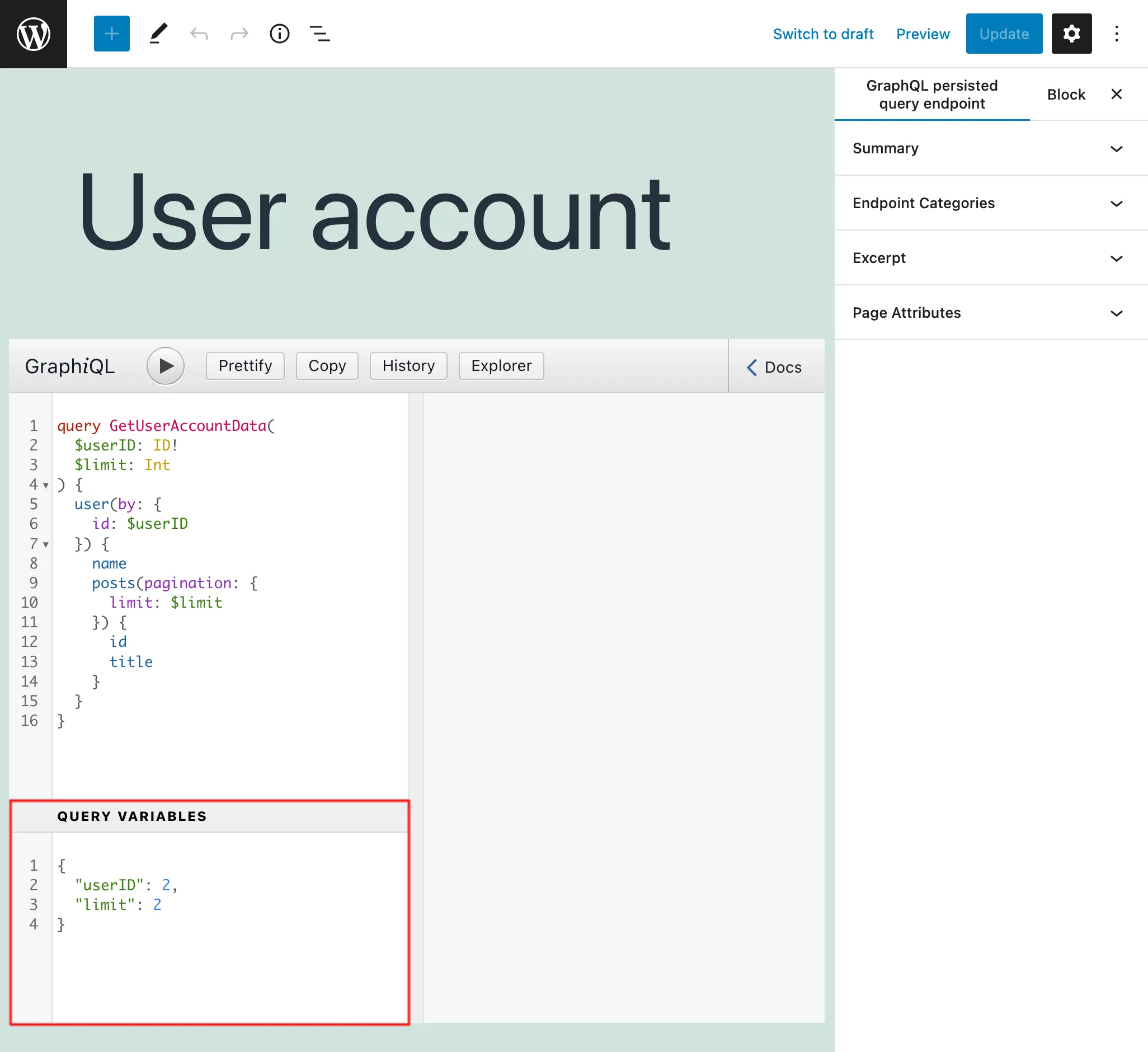Click the WordPress logo icon
Image resolution: width=1148 pixels, height=1052 pixels.
(x=33, y=33)
